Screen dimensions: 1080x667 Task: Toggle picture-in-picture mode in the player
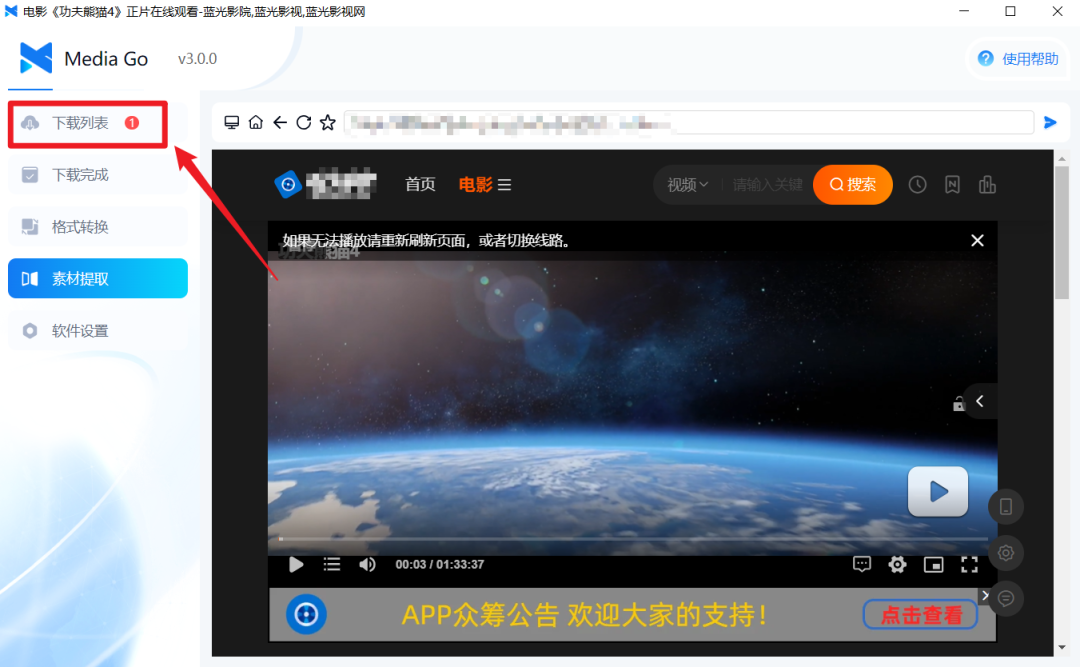(x=933, y=564)
